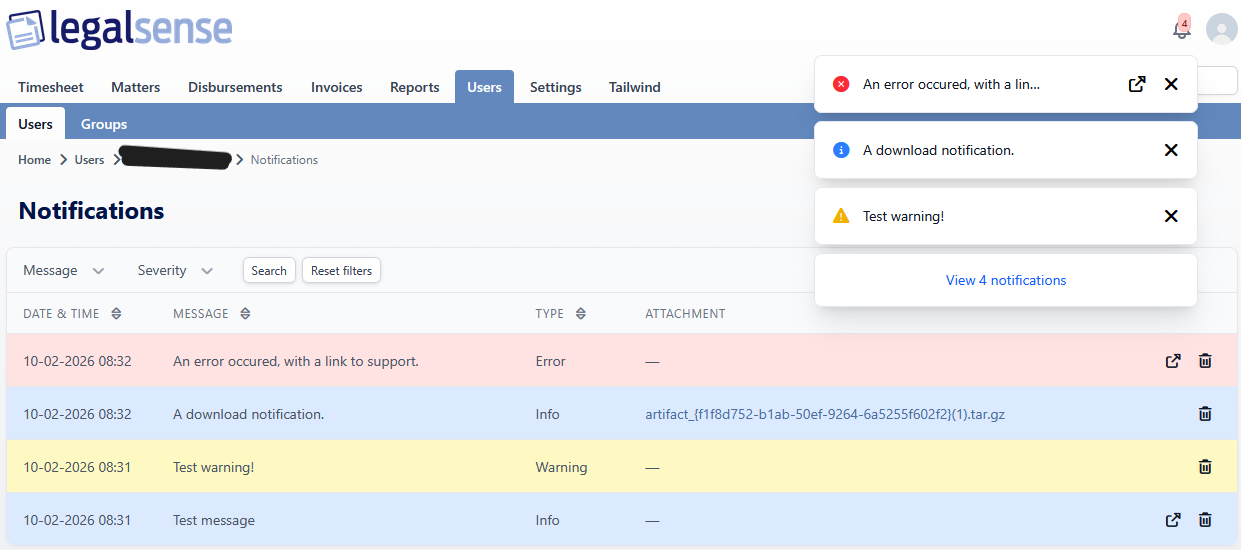Open the Matters tab
The image size is (1241, 550).
pyautogui.click(x=135, y=87)
